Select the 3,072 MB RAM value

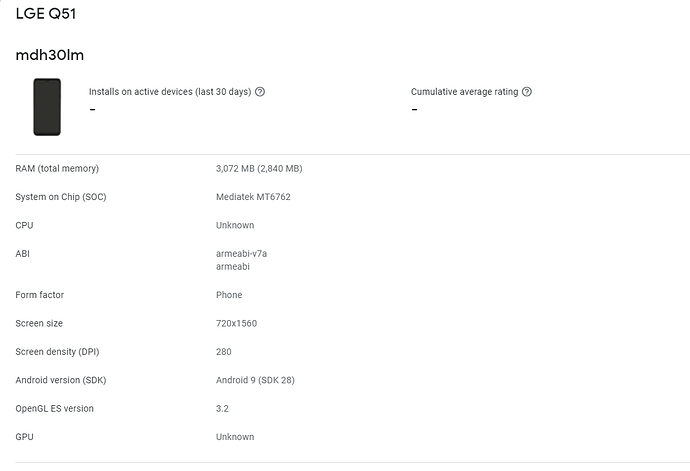pyautogui.click(x=259, y=169)
